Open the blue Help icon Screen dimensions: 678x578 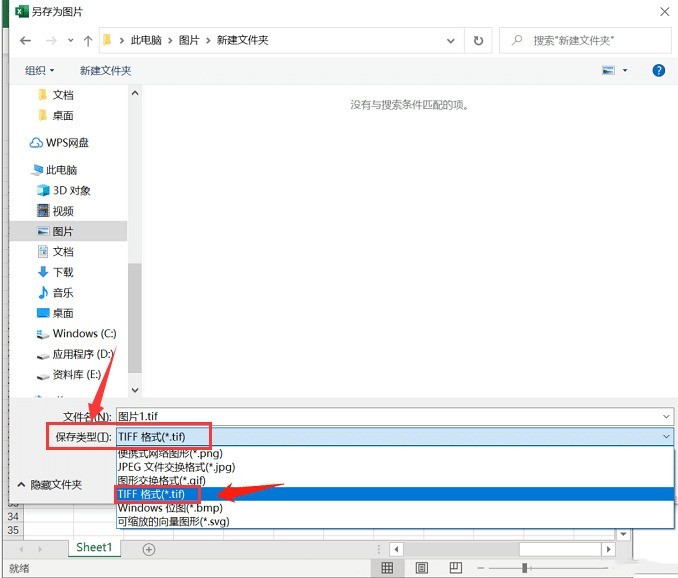click(659, 70)
